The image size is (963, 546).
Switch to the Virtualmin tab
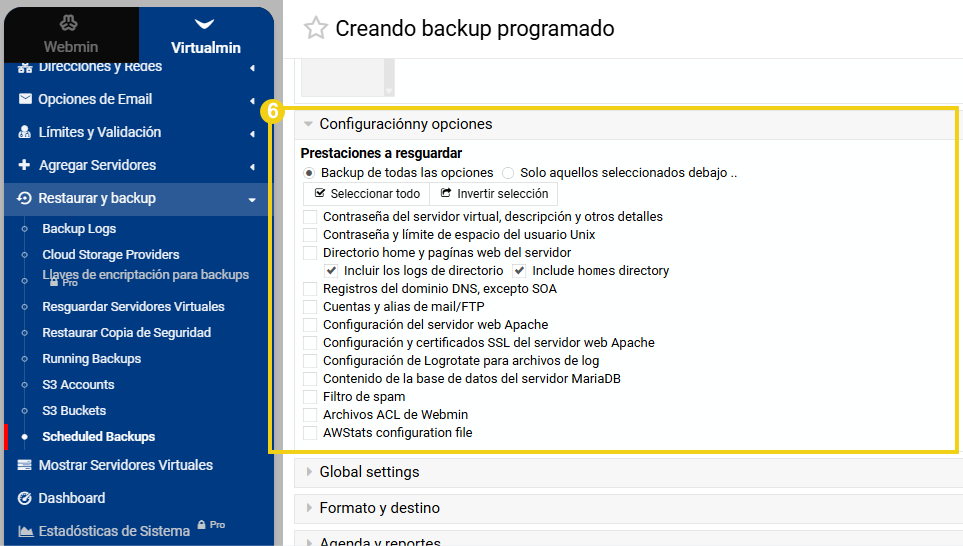[x=206, y=34]
